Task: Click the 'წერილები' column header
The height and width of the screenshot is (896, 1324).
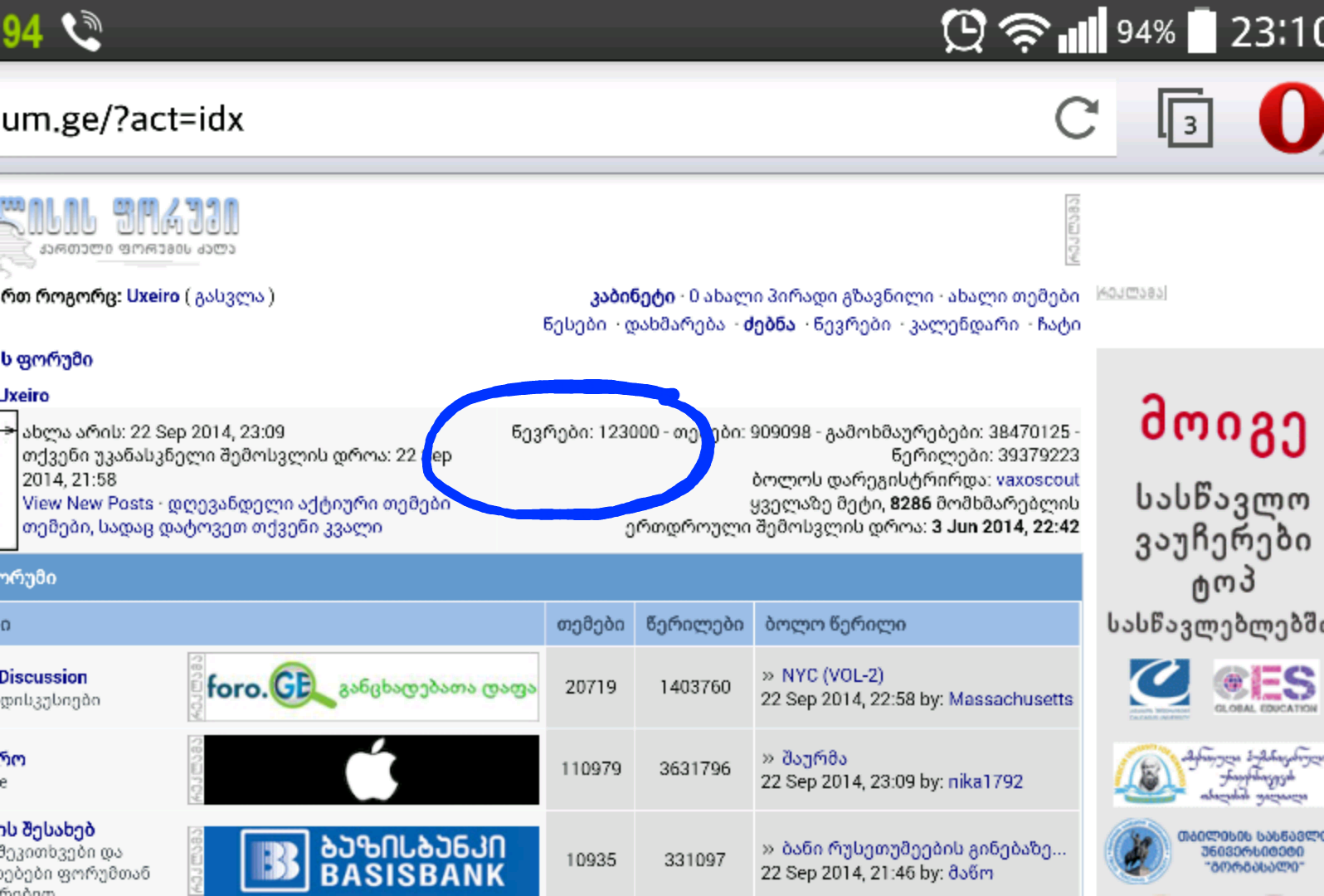Action: pos(695,624)
